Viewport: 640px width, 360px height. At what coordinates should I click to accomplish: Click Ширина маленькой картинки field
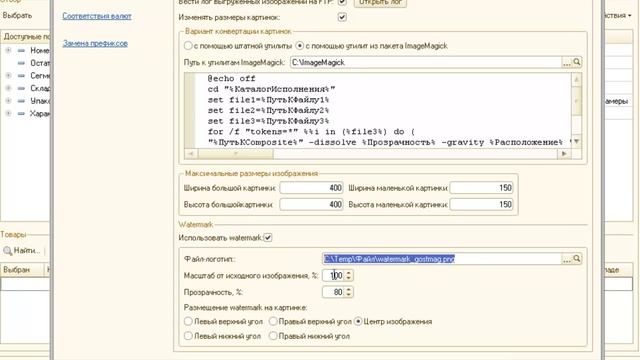pos(482,188)
